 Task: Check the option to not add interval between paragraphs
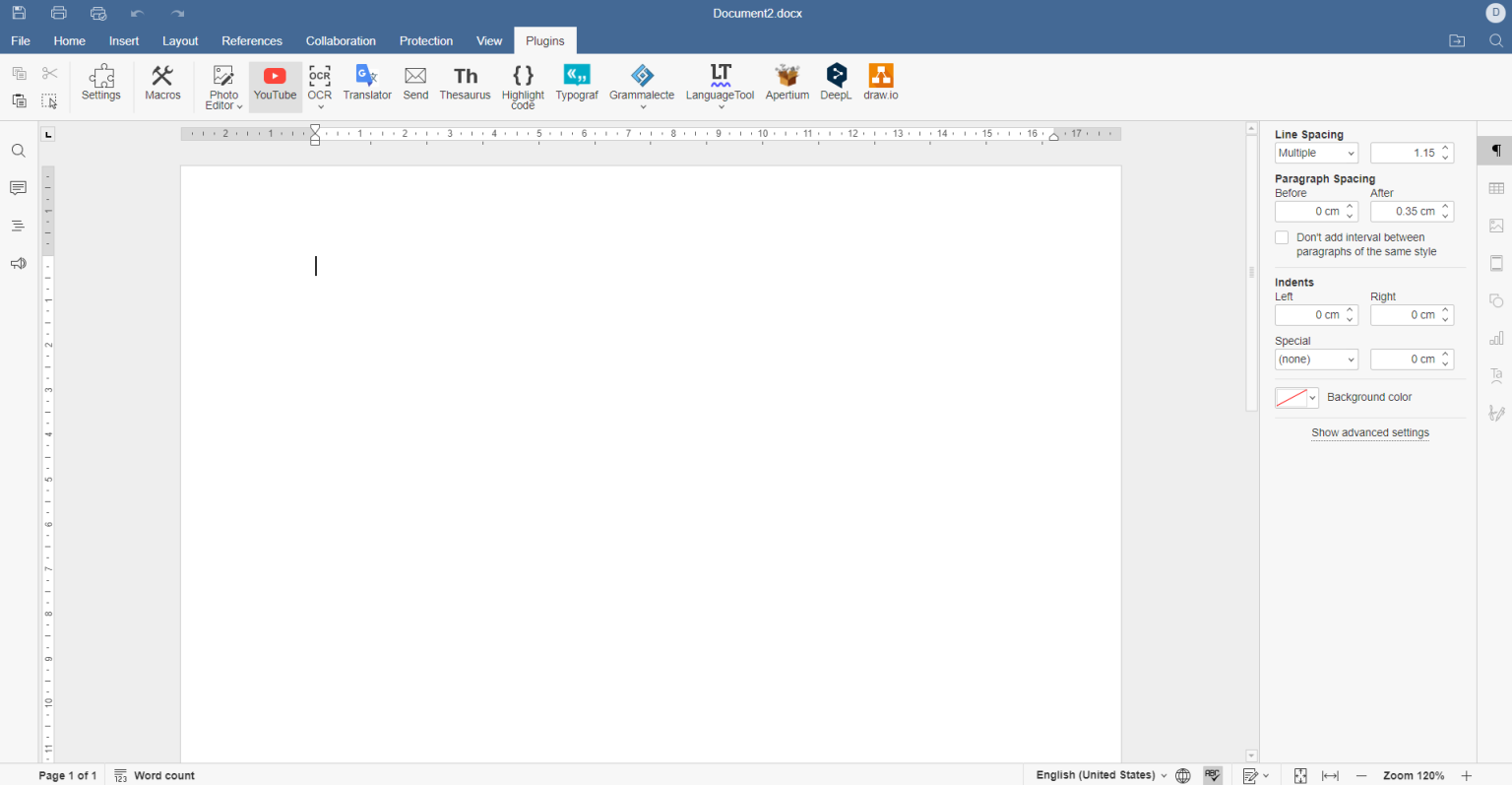[1282, 236]
